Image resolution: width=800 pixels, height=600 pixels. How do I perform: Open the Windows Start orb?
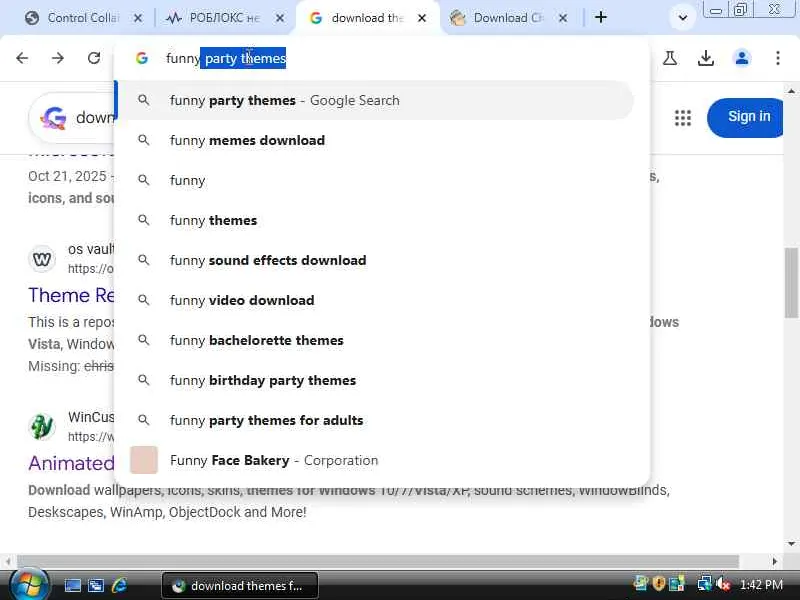pyautogui.click(x=30, y=585)
